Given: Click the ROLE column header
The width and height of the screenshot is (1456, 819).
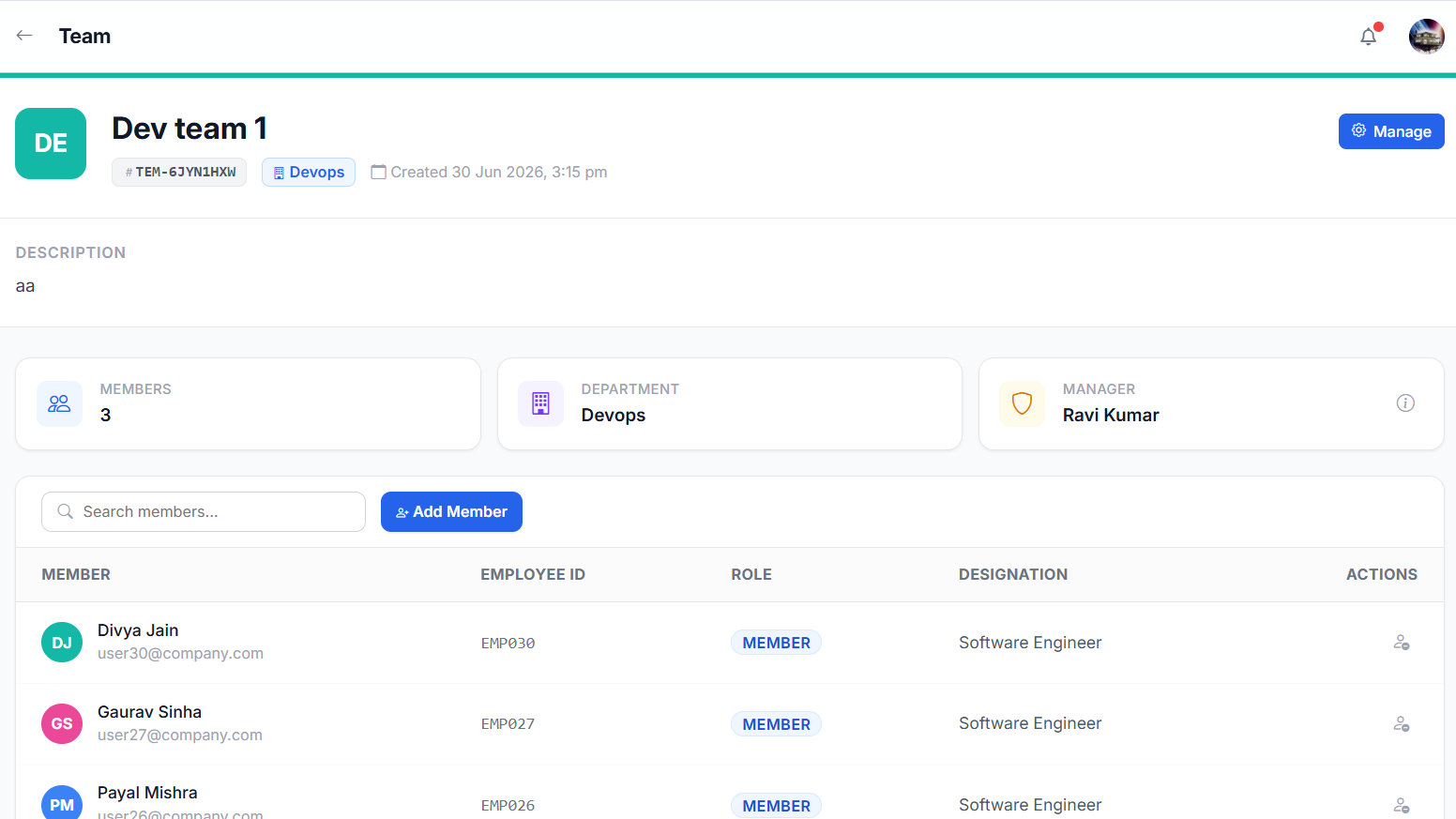Looking at the screenshot, I should coord(751,574).
